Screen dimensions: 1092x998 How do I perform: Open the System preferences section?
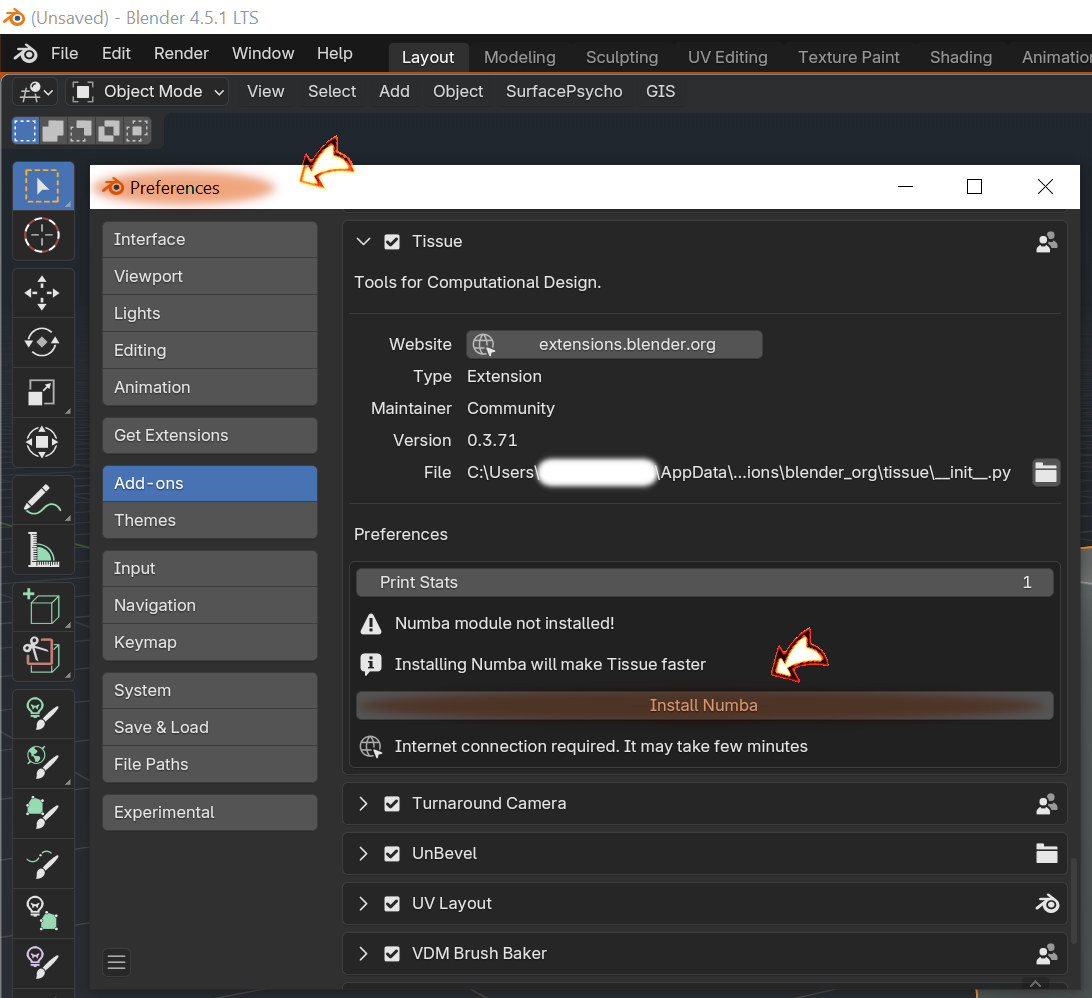click(x=210, y=690)
